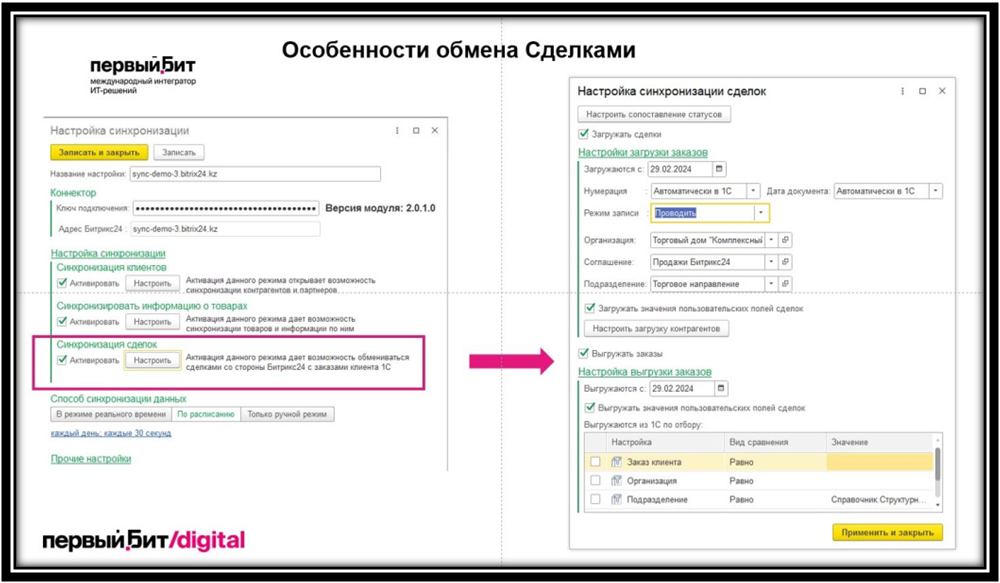Image resolution: width=1000 pixels, height=583 pixels.
Task: Click the Название настройки input field
Action: [x=255, y=174]
